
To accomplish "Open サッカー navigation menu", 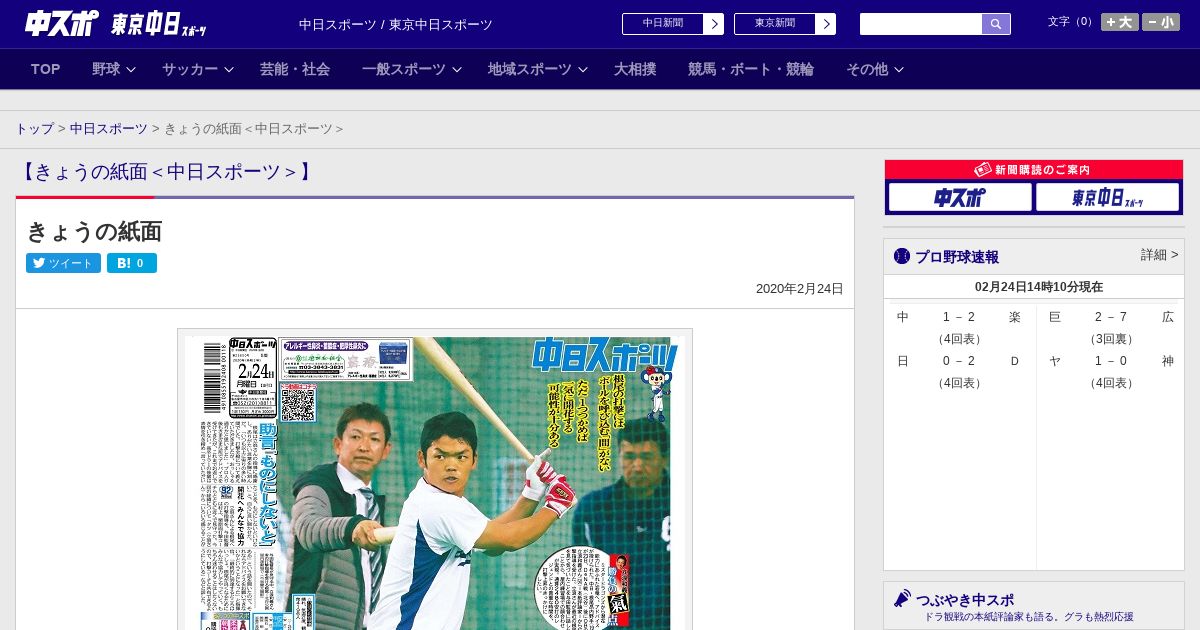I will coord(190,69).
